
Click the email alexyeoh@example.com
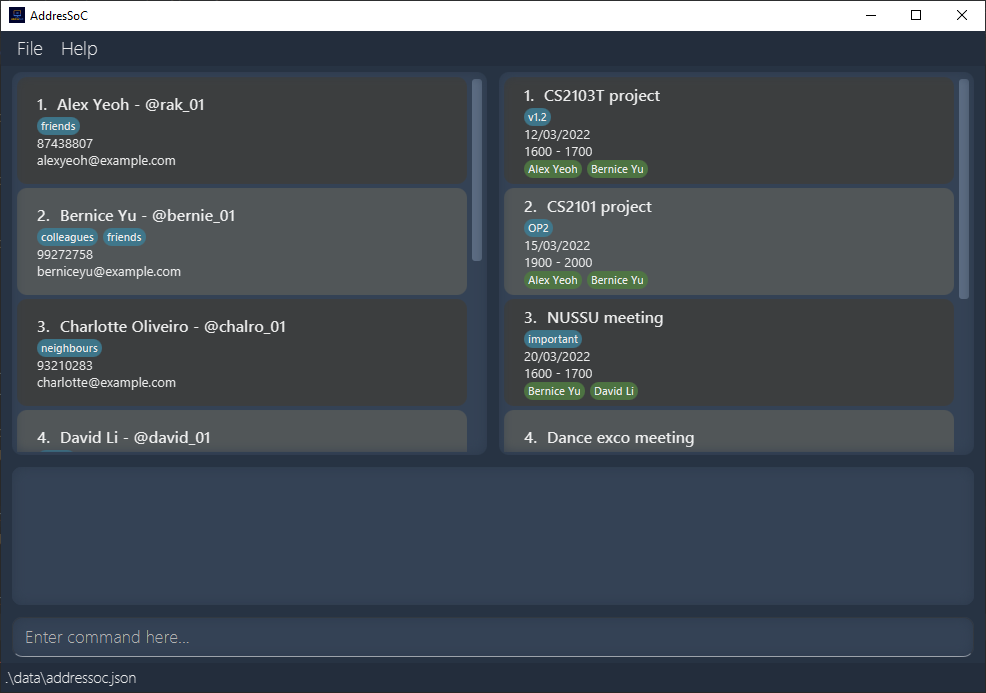click(106, 160)
